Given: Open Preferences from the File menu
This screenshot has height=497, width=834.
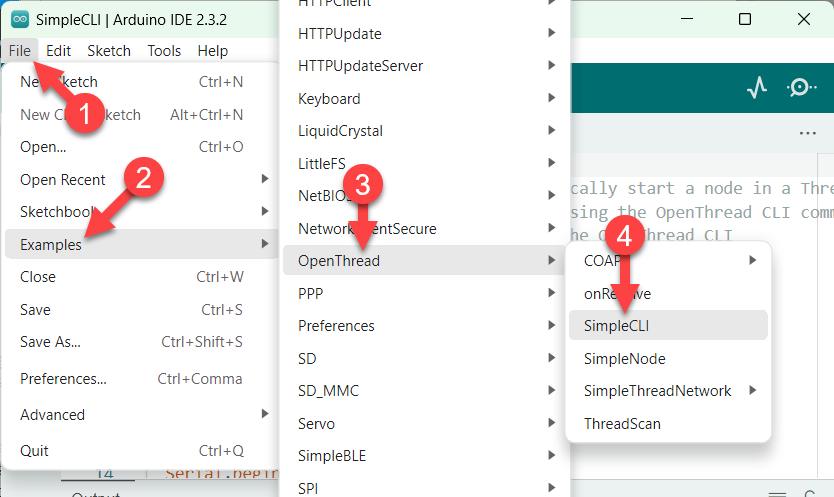Looking at the screenshot, I should coord(63,379).
